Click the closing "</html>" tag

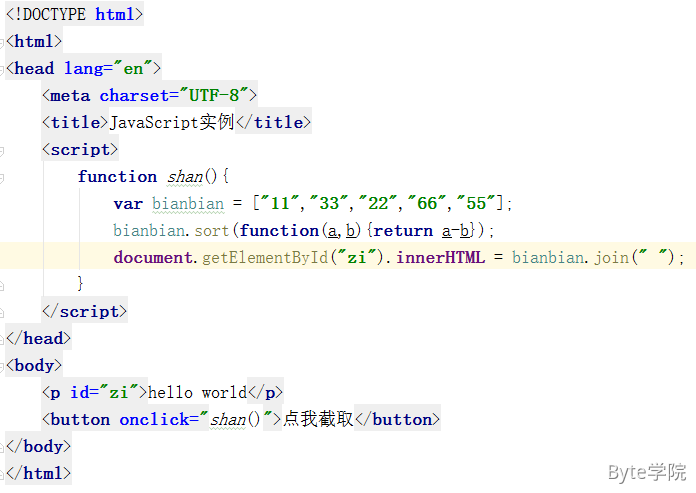pyautogui.click(x=38, y=473)
